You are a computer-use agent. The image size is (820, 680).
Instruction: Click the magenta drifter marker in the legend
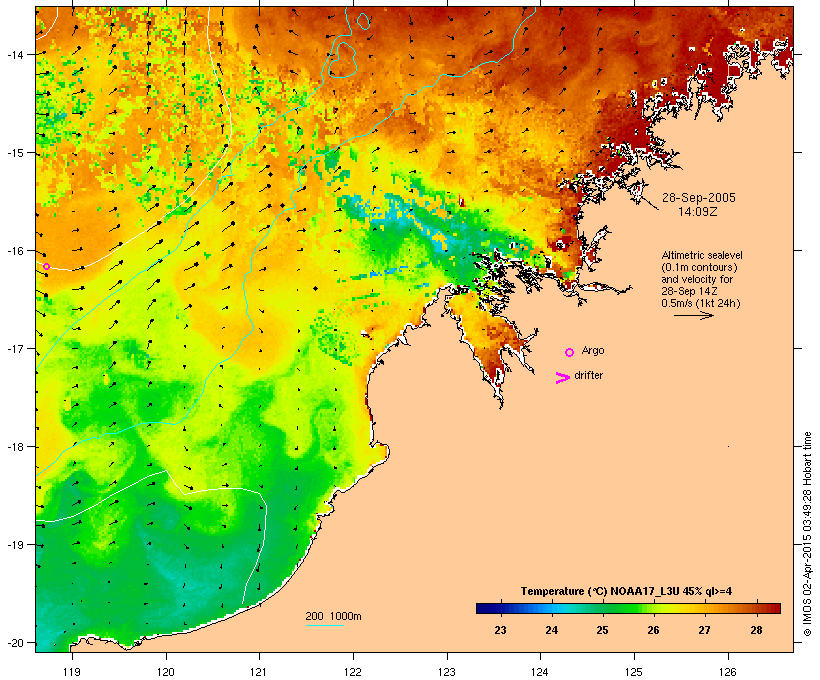pyautogui.click(x=562, y=378)
